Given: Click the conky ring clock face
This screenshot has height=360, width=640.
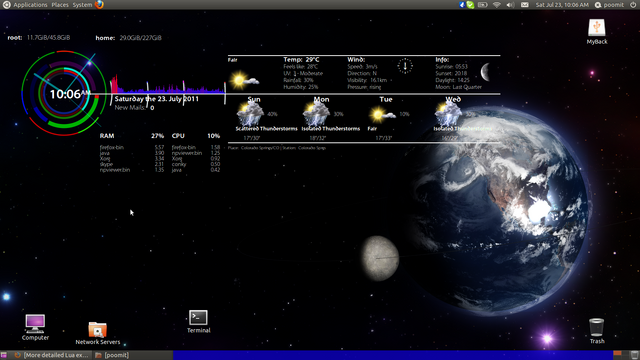Looking at the screenshot, I should pos(63,93).
